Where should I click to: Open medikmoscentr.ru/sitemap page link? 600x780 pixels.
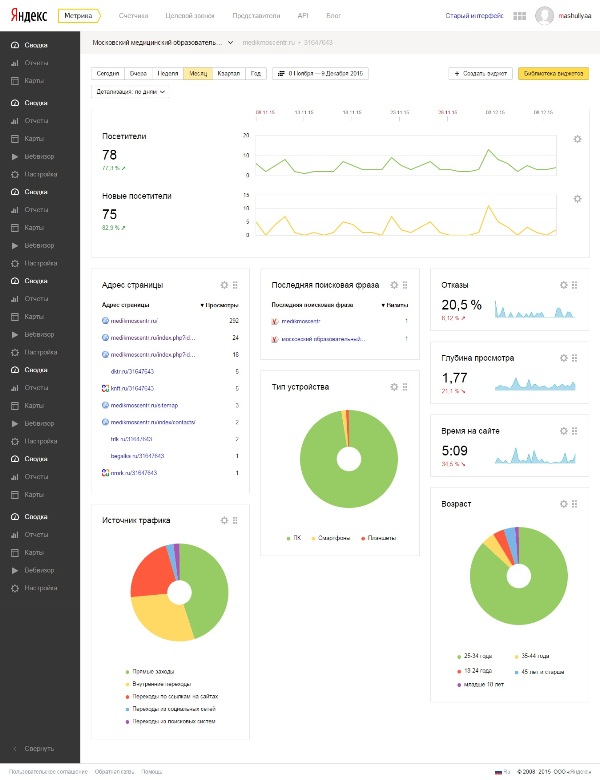(x=144, y=405)
